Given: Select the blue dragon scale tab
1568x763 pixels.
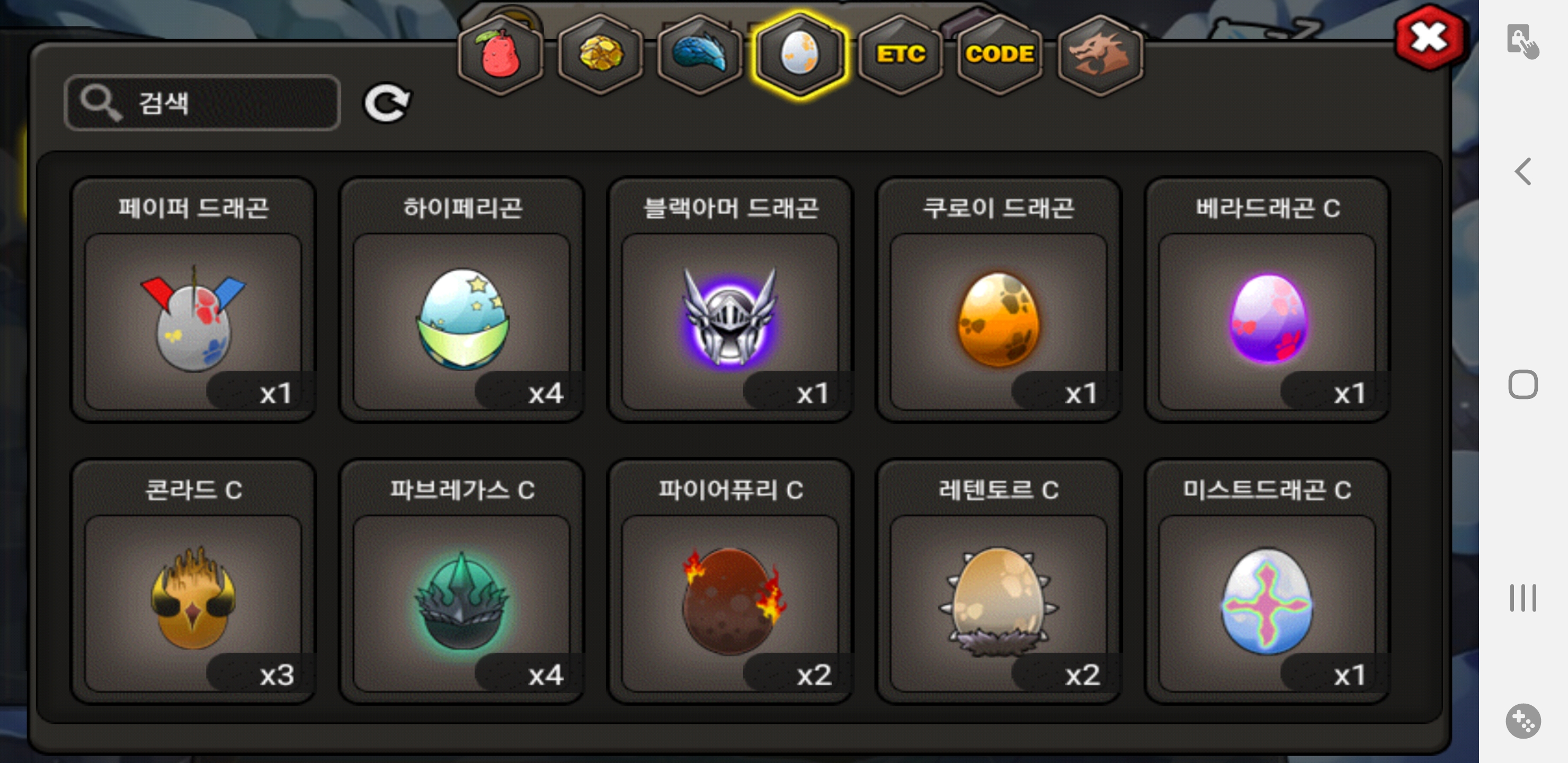Looking at the screenshot, I should (700, 55).
